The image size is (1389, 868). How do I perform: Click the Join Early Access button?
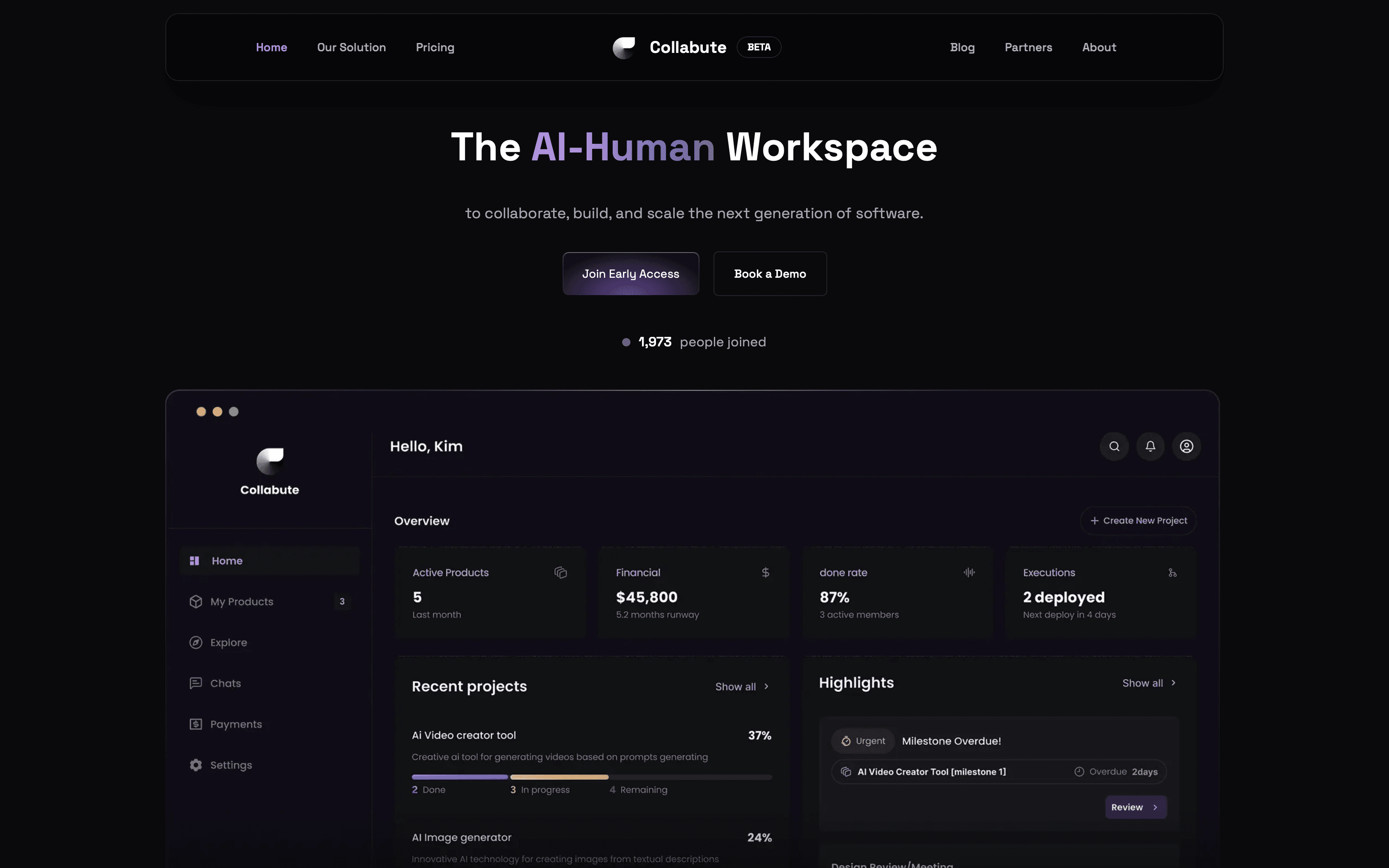click(631, 274)
